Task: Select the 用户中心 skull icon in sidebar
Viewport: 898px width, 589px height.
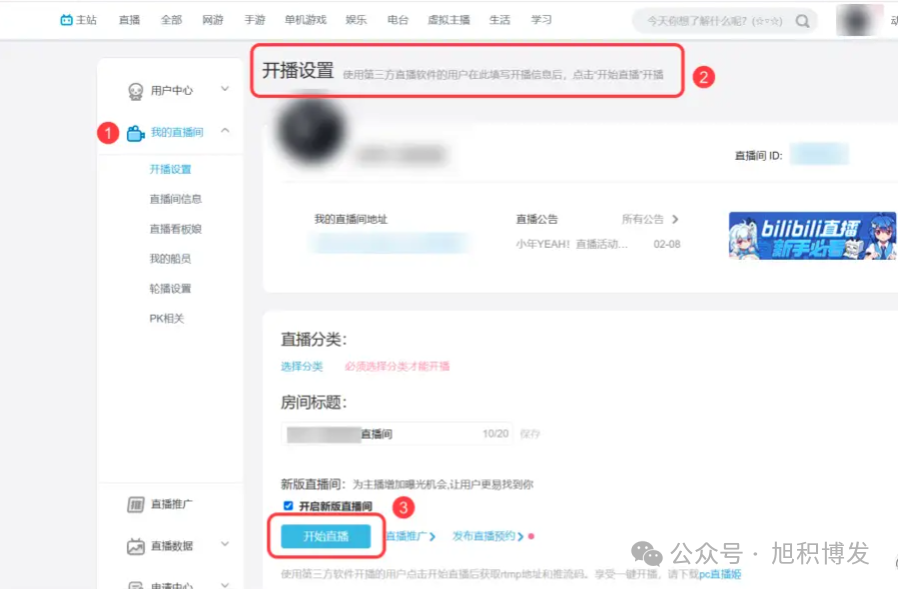Action: 136,91
